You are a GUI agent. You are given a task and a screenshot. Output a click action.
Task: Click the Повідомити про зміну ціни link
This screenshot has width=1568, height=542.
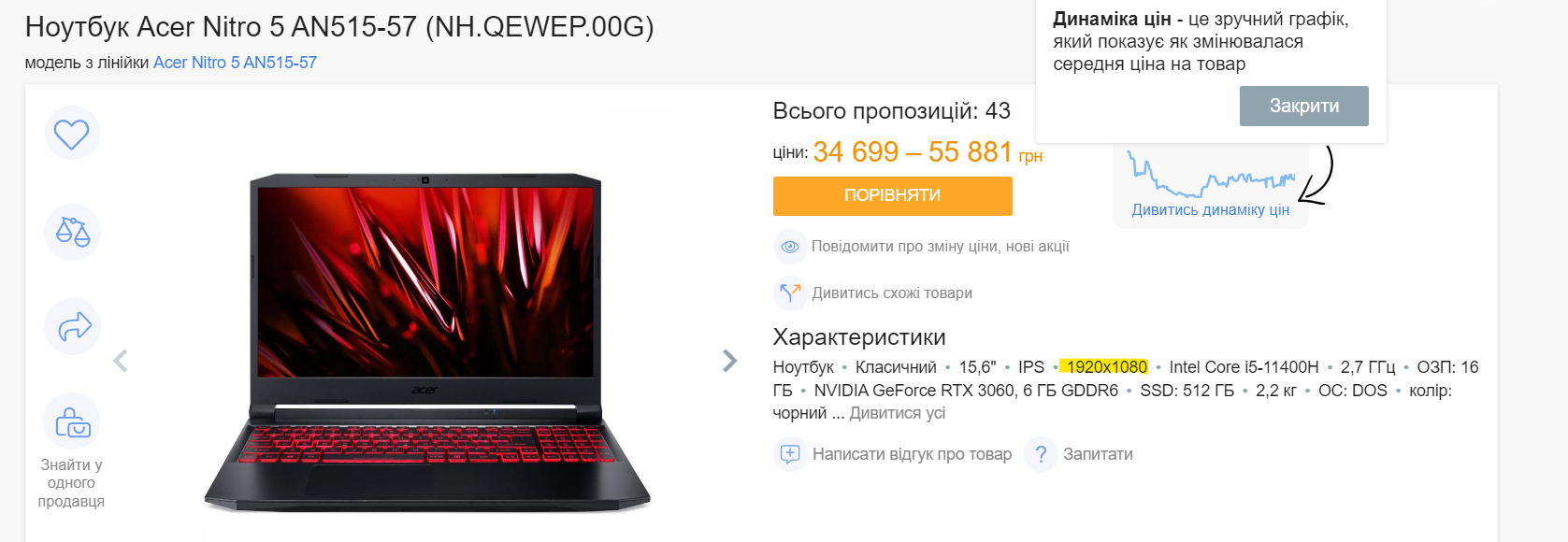tap(940, 247)
